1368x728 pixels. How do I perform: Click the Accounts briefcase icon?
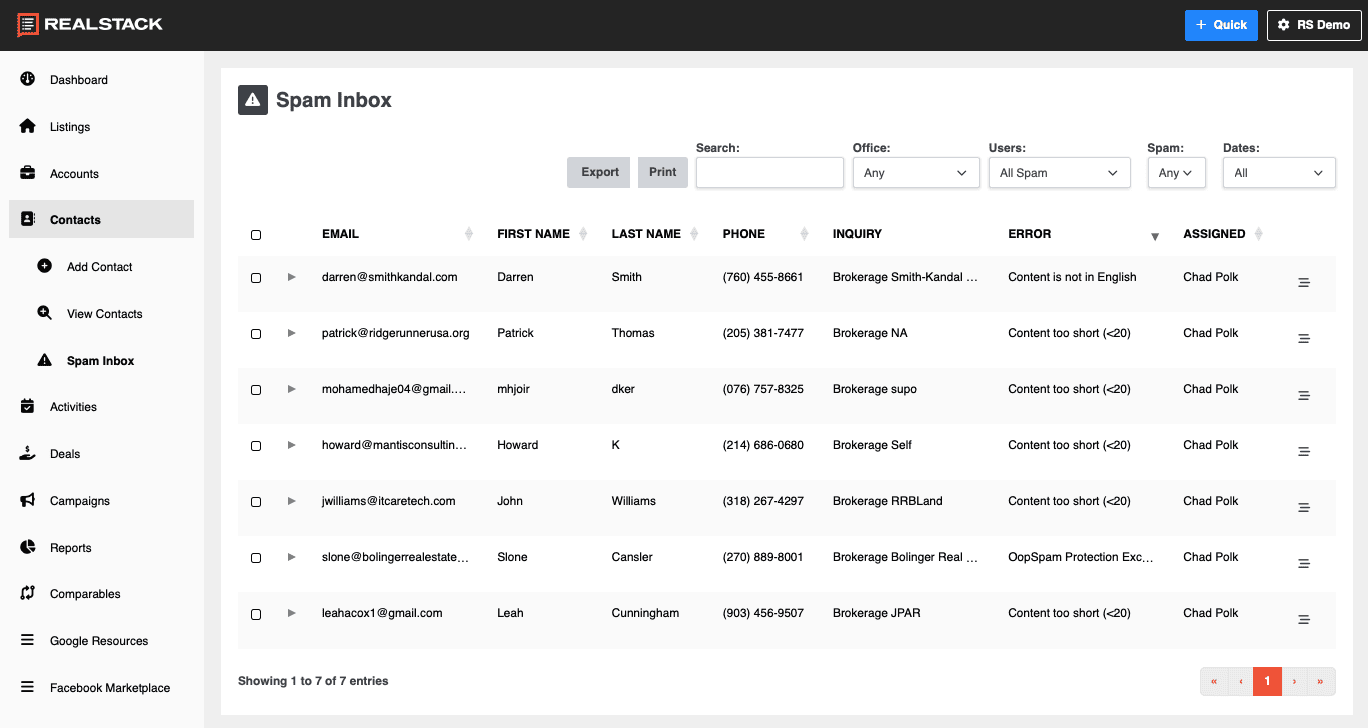tap(28, 173)
